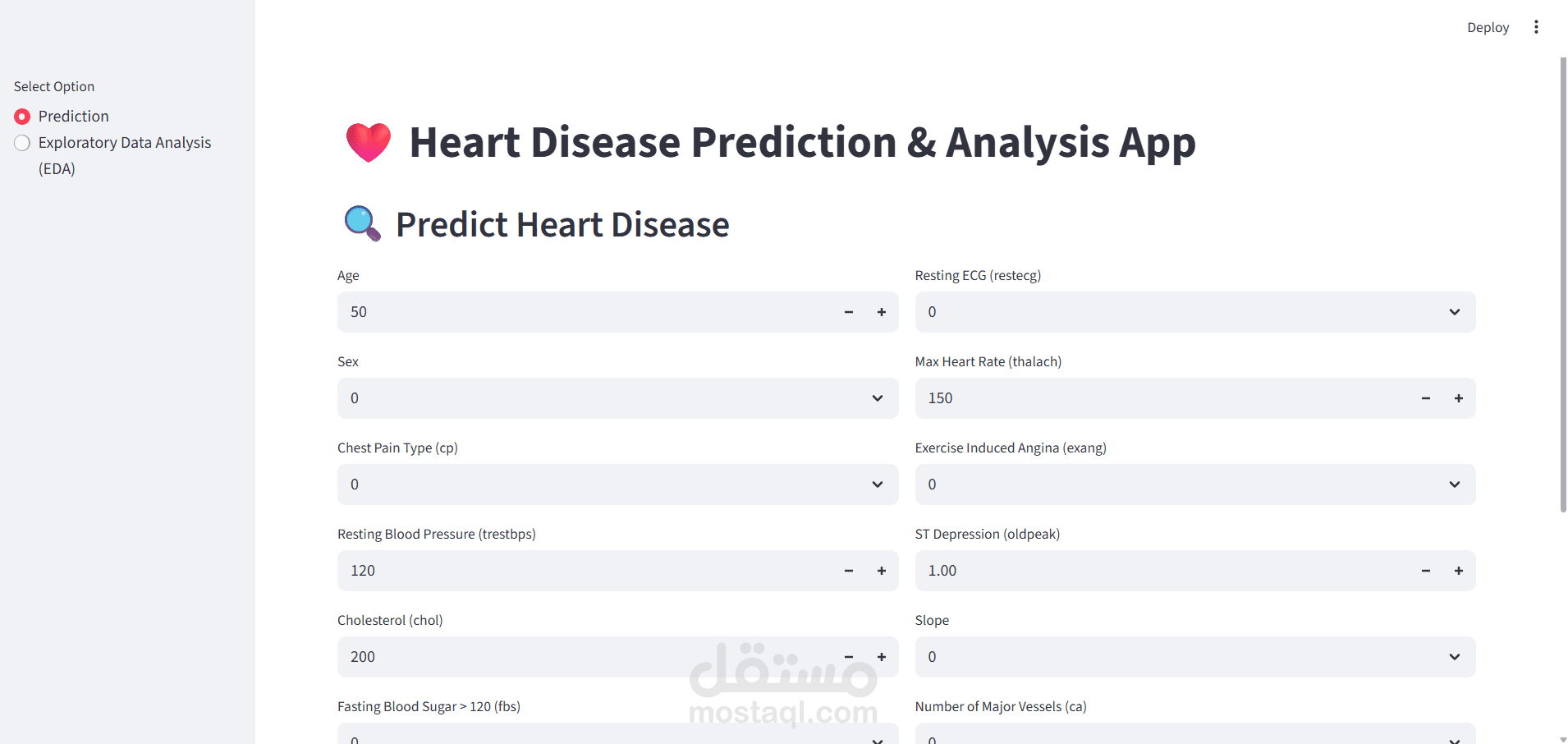Focus the Age number input field
This screenshot has height=744, width=1568.
pos(575,312)
